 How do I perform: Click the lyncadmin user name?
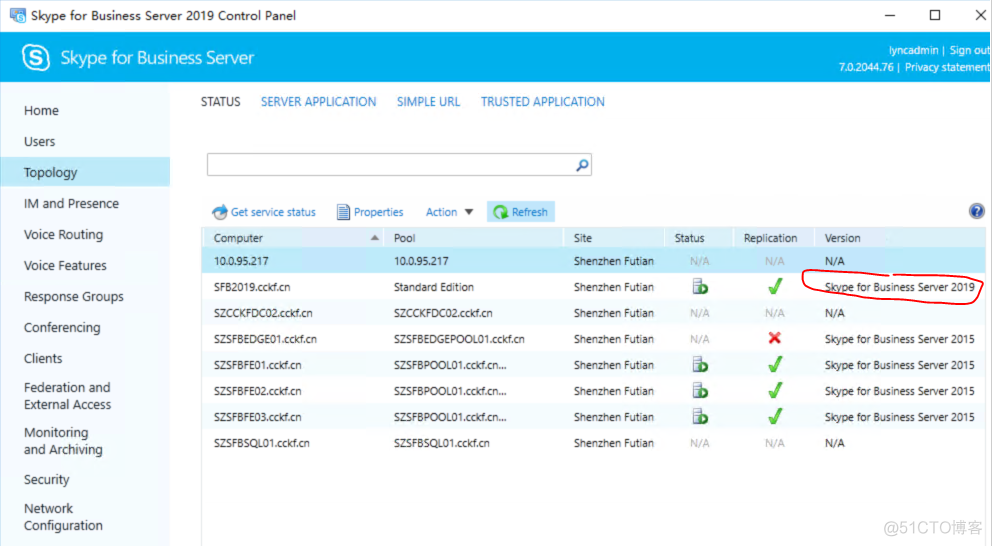(x=913, y=51)
